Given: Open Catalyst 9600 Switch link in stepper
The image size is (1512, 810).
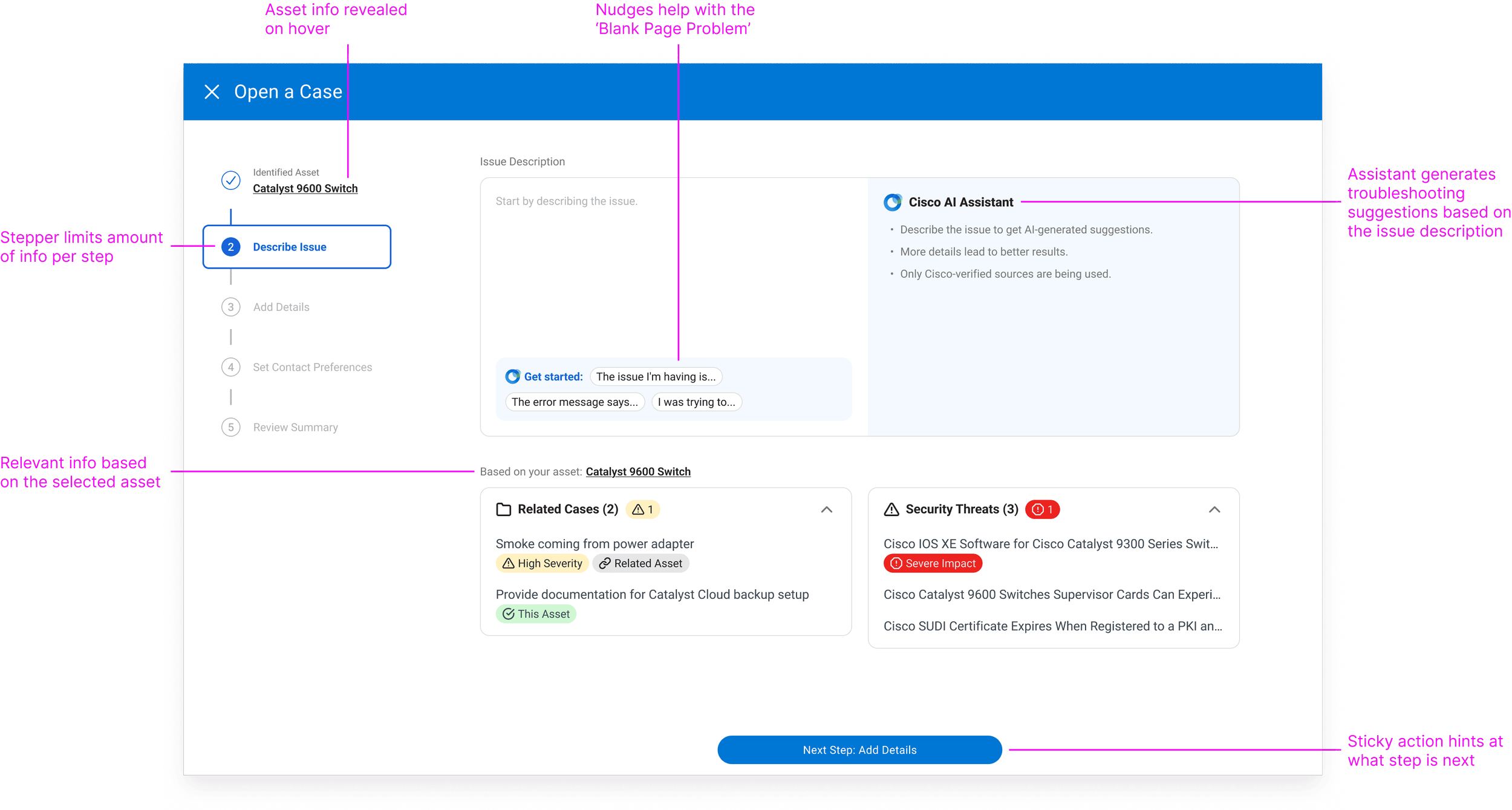Looking at the screenshot, I should [x=305, y=188].
